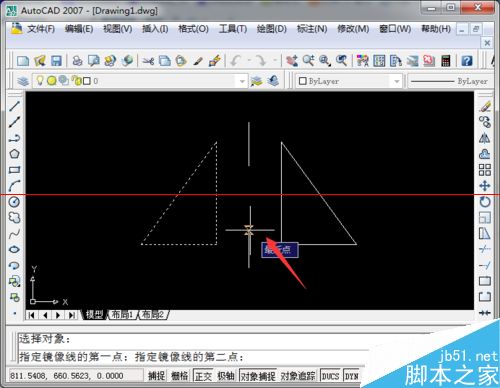This screenshot has width=500, height=388.
Task: Open the 绘图(D) menu
Action: 271,29
